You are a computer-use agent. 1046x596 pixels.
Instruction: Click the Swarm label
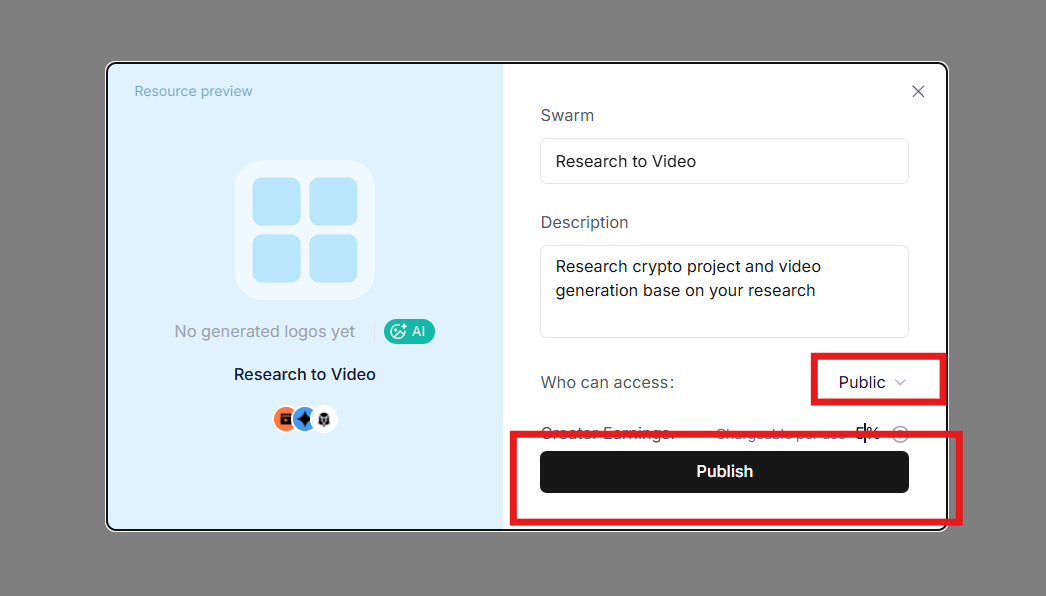tap(567, 115)
